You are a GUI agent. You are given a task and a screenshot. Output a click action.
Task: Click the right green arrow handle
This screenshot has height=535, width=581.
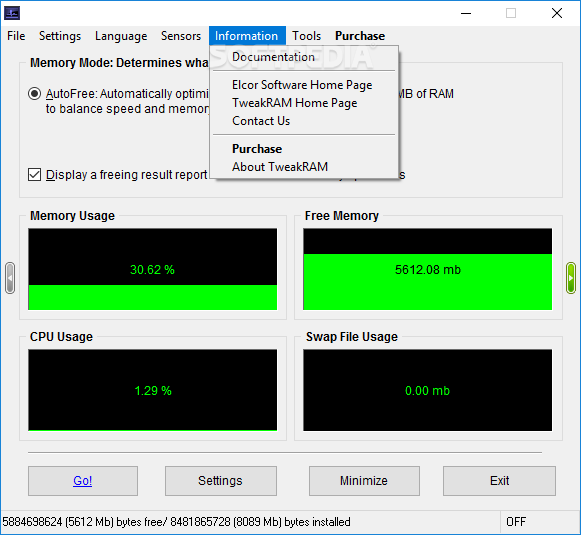571,278
